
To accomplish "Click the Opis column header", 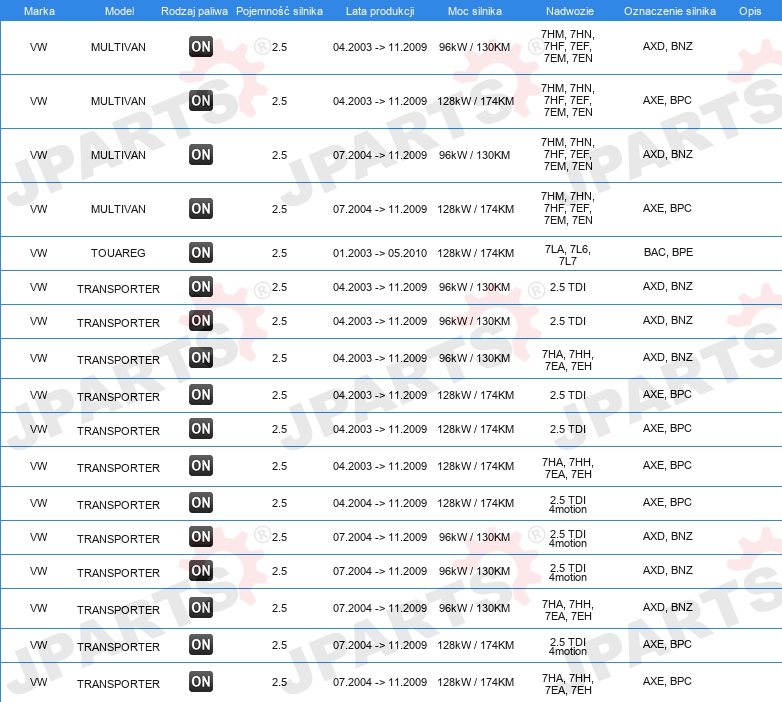I will tap(750, 11).
